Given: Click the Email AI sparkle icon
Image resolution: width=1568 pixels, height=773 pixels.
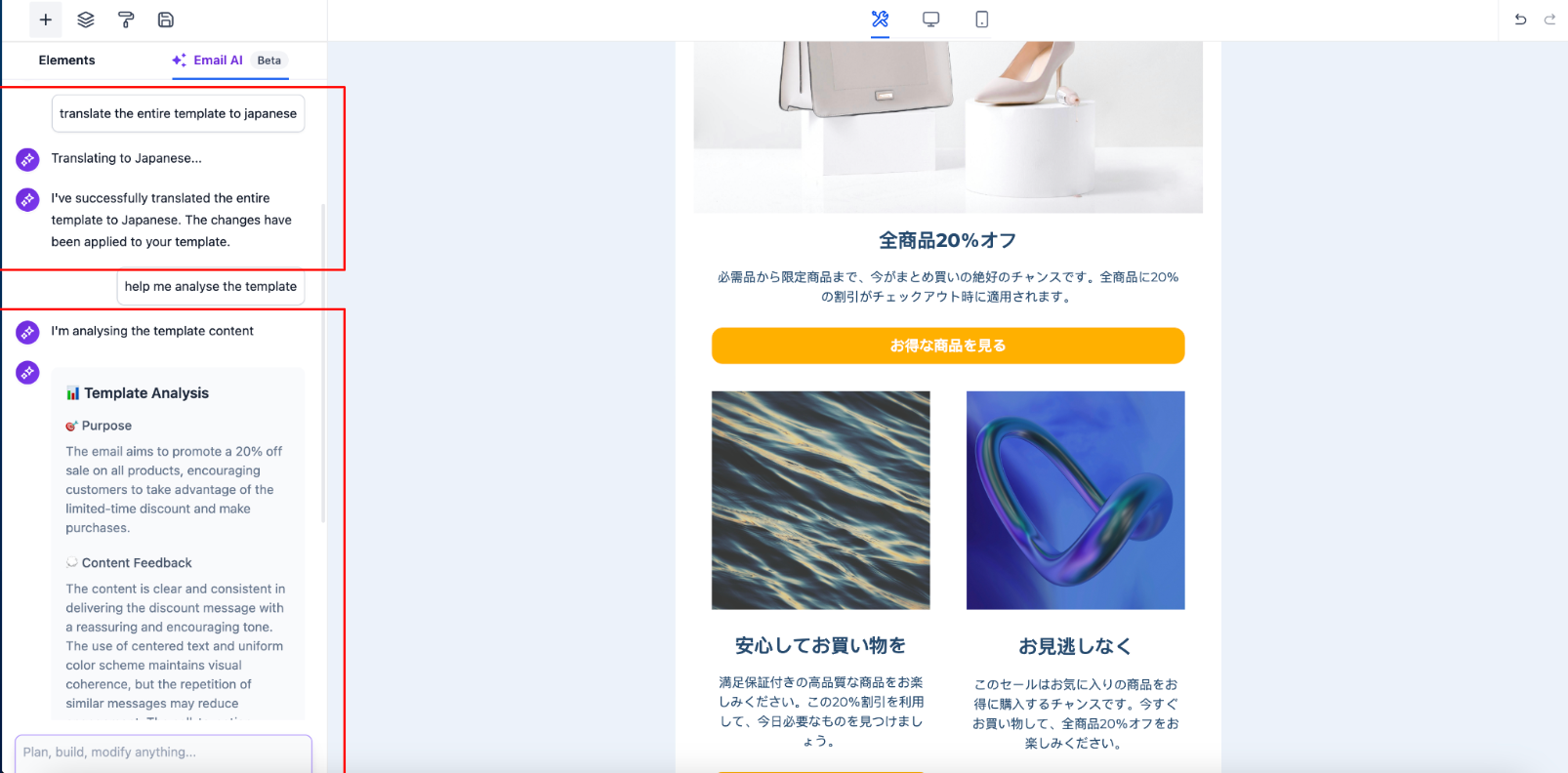Looking at the screenshot, I should tap(179, 61).
